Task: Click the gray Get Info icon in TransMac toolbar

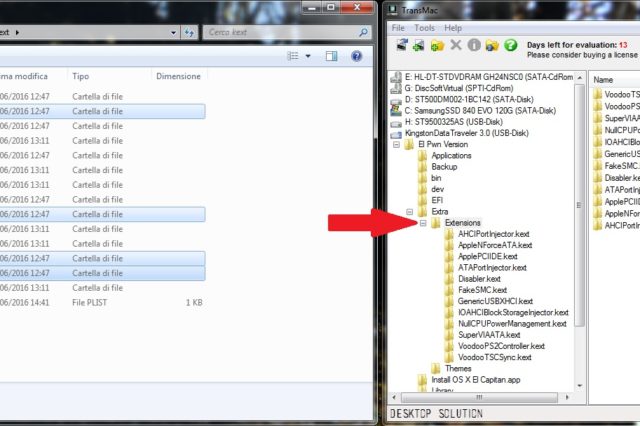Action: 474,45
